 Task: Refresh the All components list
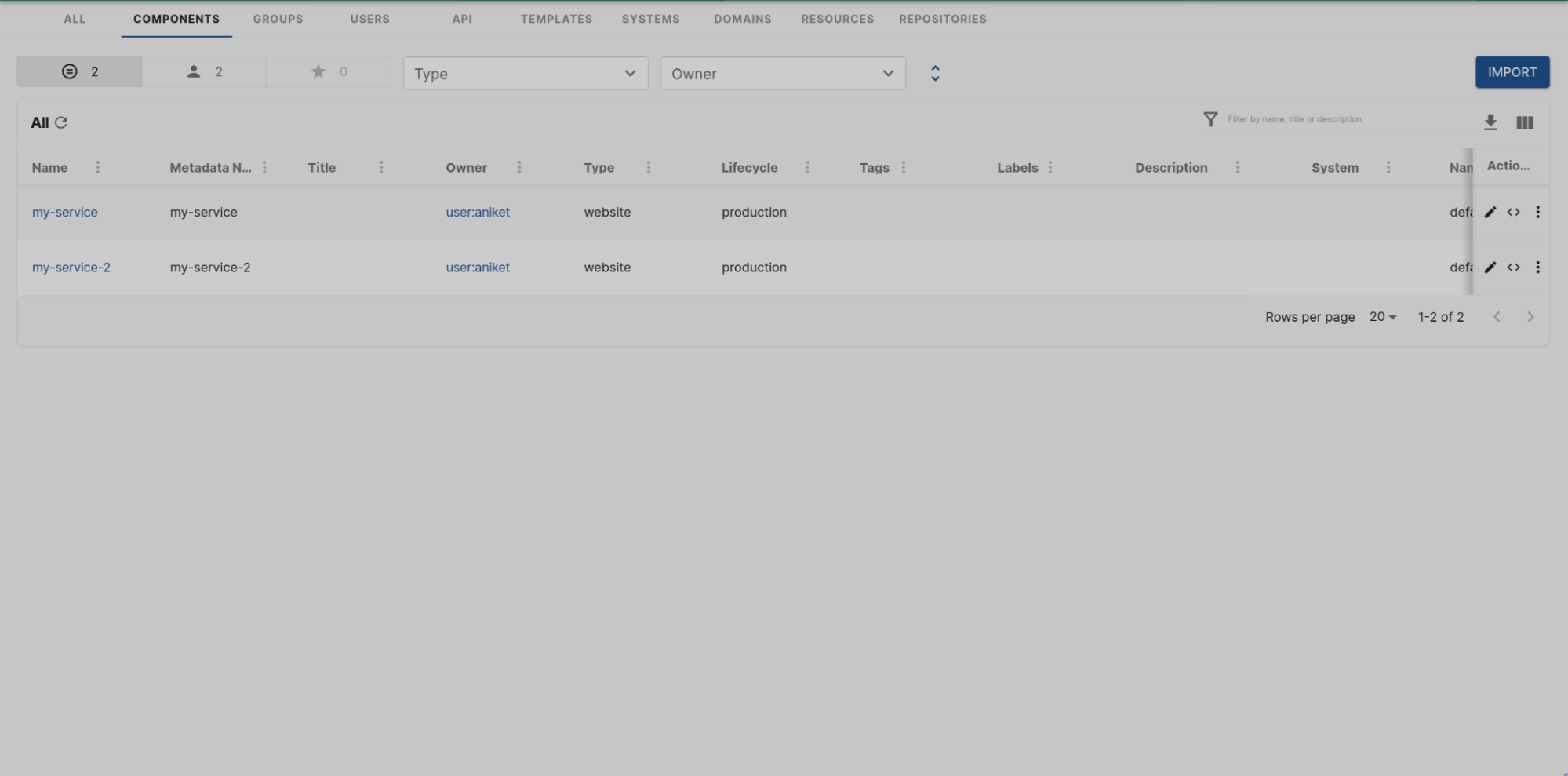point(62,122)
